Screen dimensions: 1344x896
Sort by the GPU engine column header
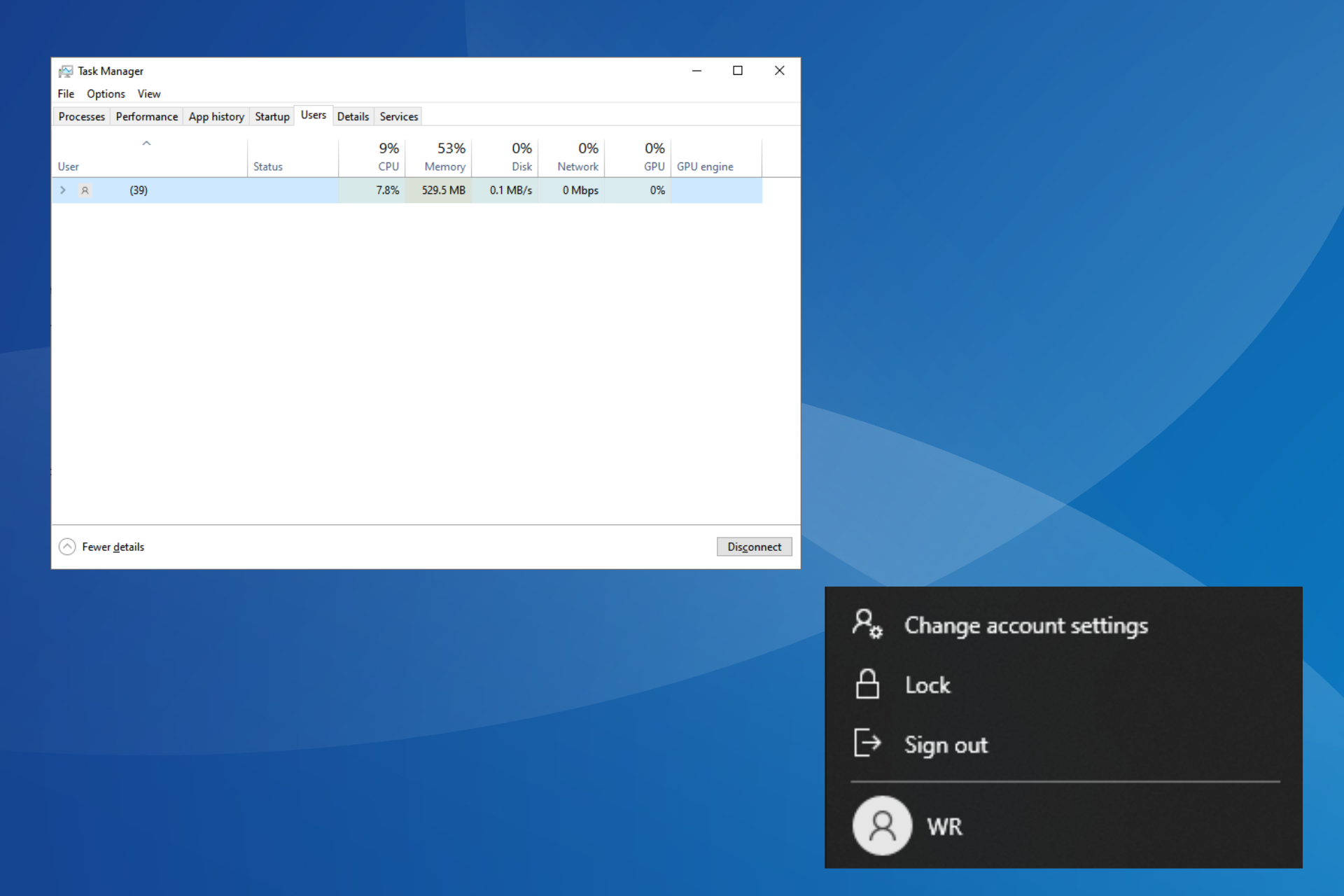tap(716, 158)
